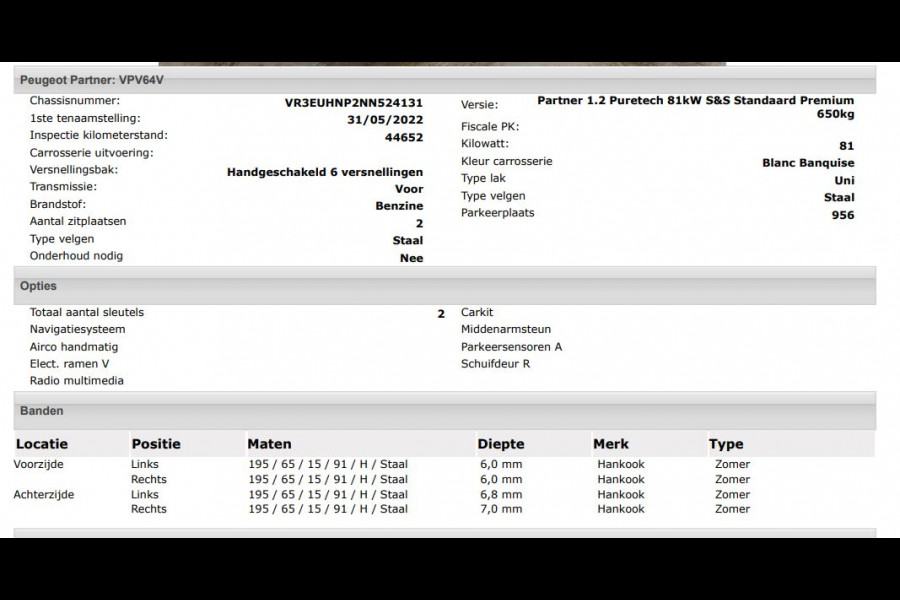Select the 1ste tenaamstelling date 31/05/2022
This screenshot has height=600, width=900.
383,117
